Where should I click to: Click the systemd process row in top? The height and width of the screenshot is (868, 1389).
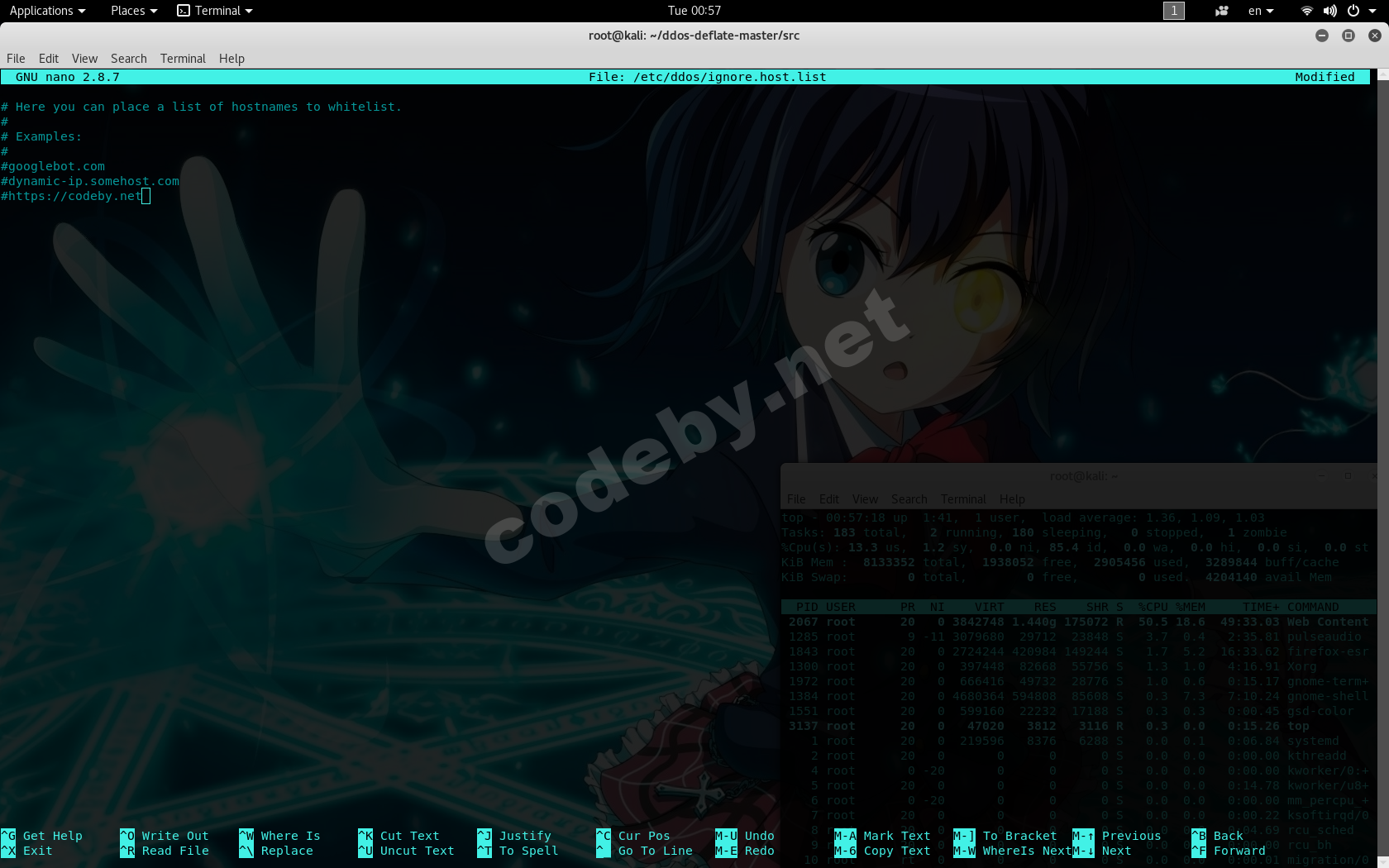coord(1078,741)
